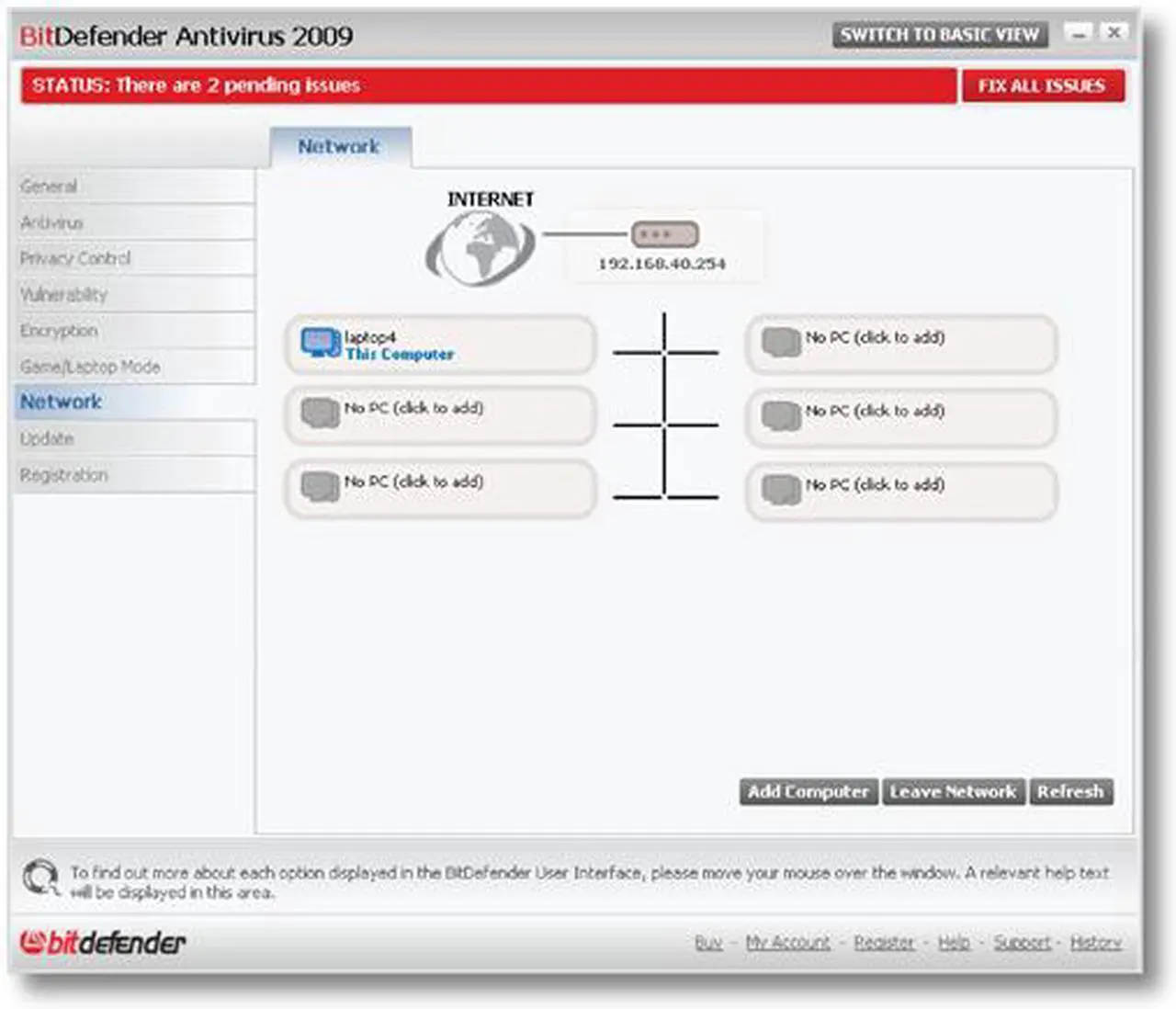Image resolution: width=1176 pixels, height=1009 pixels.
Task: Click the Internet globe icon
Action: coord(480,247)
